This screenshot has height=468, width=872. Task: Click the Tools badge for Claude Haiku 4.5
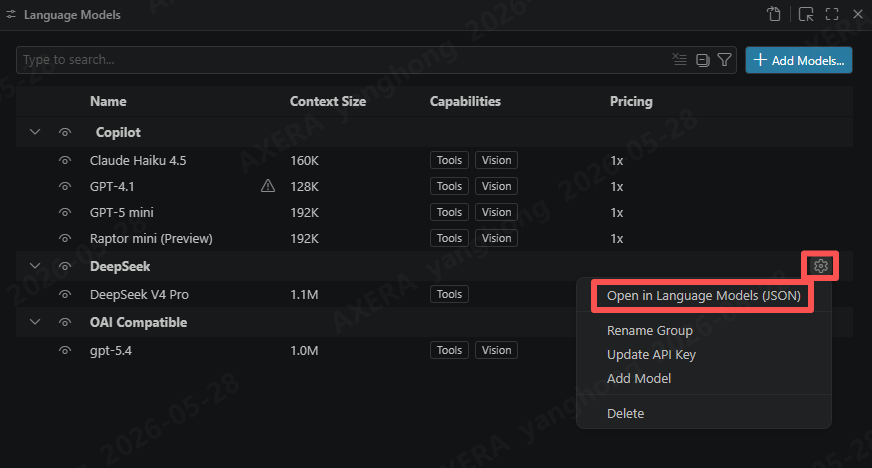pyautogui.click(x=449, y=160)
